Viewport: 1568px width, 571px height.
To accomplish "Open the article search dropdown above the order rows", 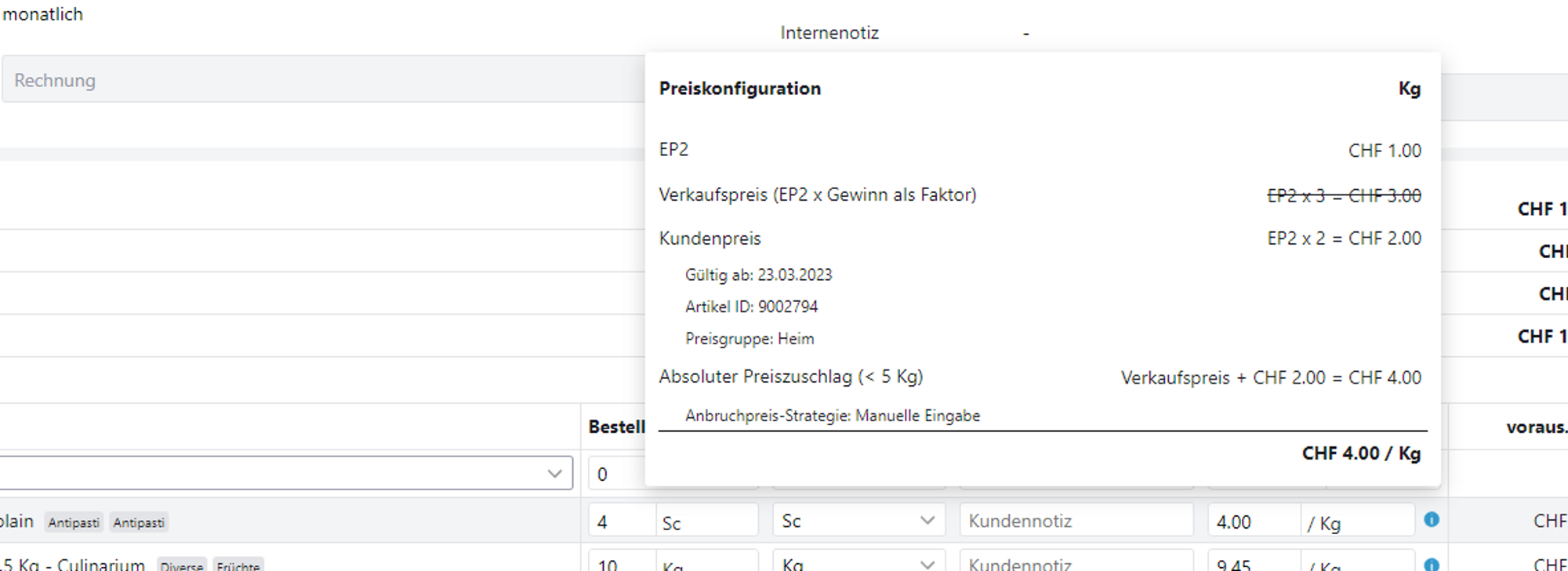I will tap(286, 474).
